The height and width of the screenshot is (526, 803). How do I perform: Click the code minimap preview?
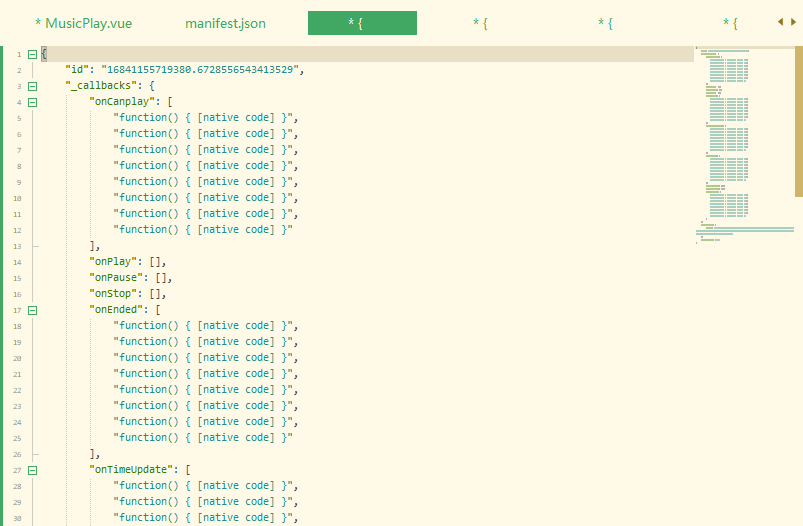(745, 146)
